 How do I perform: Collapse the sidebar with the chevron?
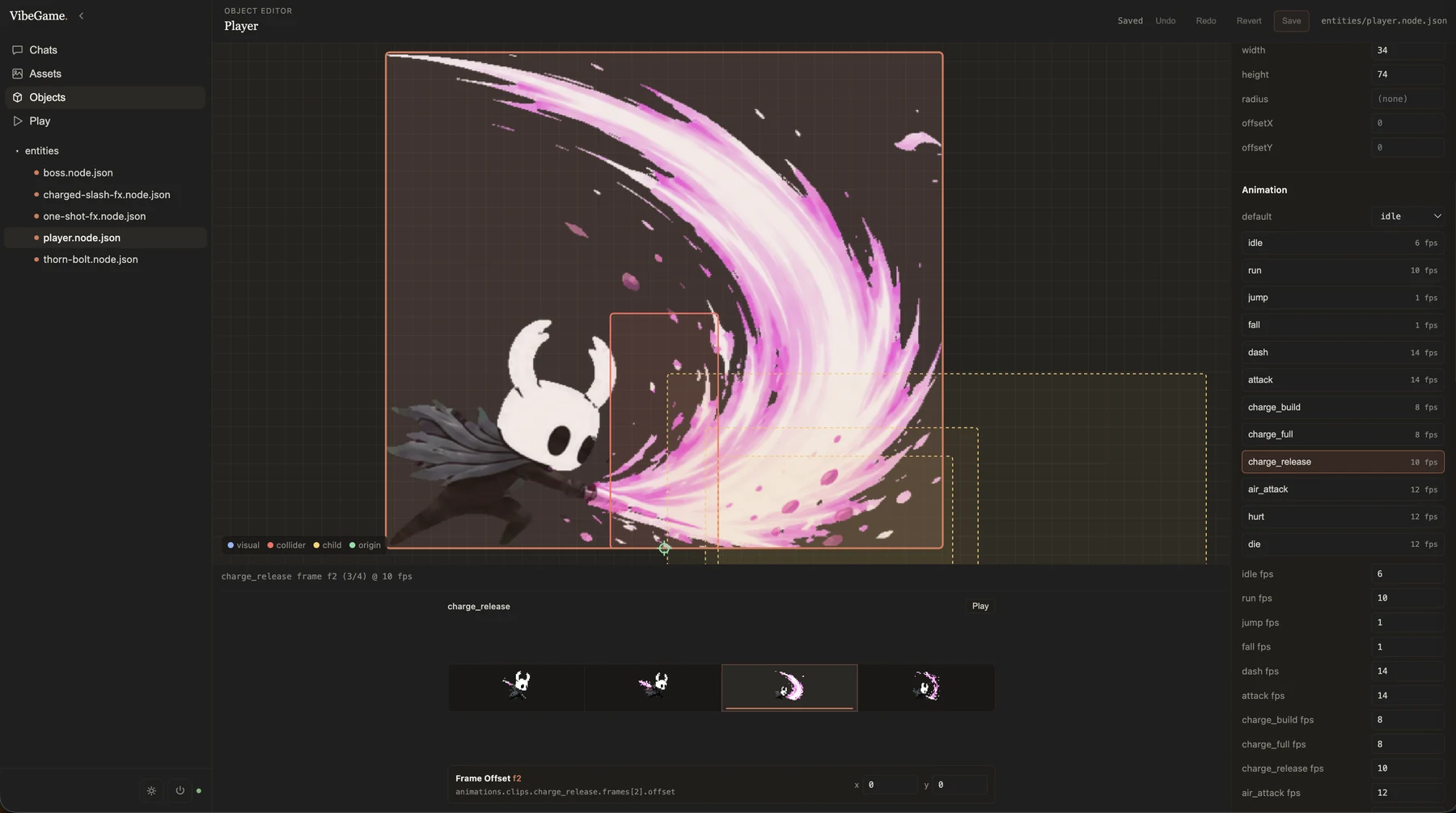pyautogui.click(x=81, y=15)
